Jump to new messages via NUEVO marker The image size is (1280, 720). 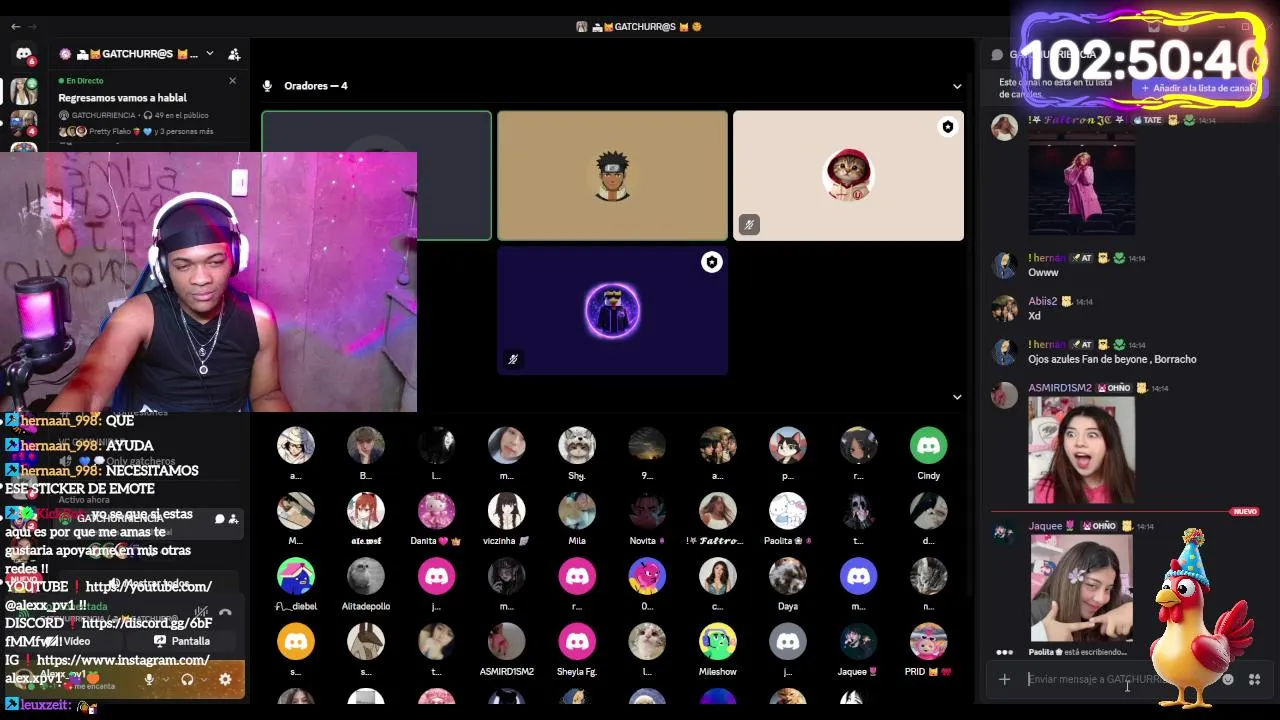pyautogui.click(x=1245, y=512)
